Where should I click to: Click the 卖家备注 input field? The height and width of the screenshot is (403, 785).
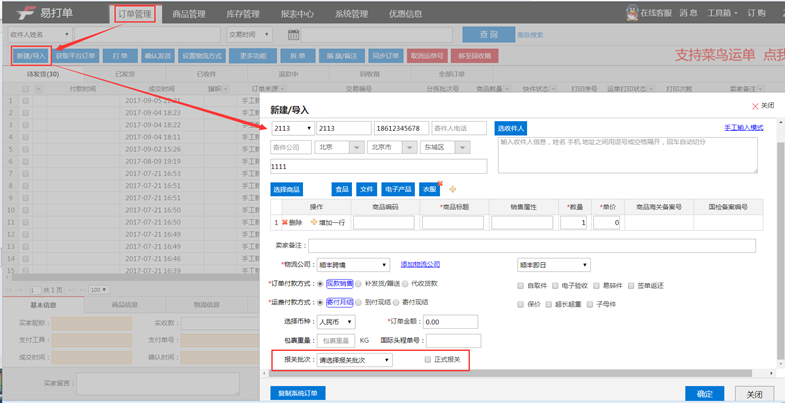[532, 246]
